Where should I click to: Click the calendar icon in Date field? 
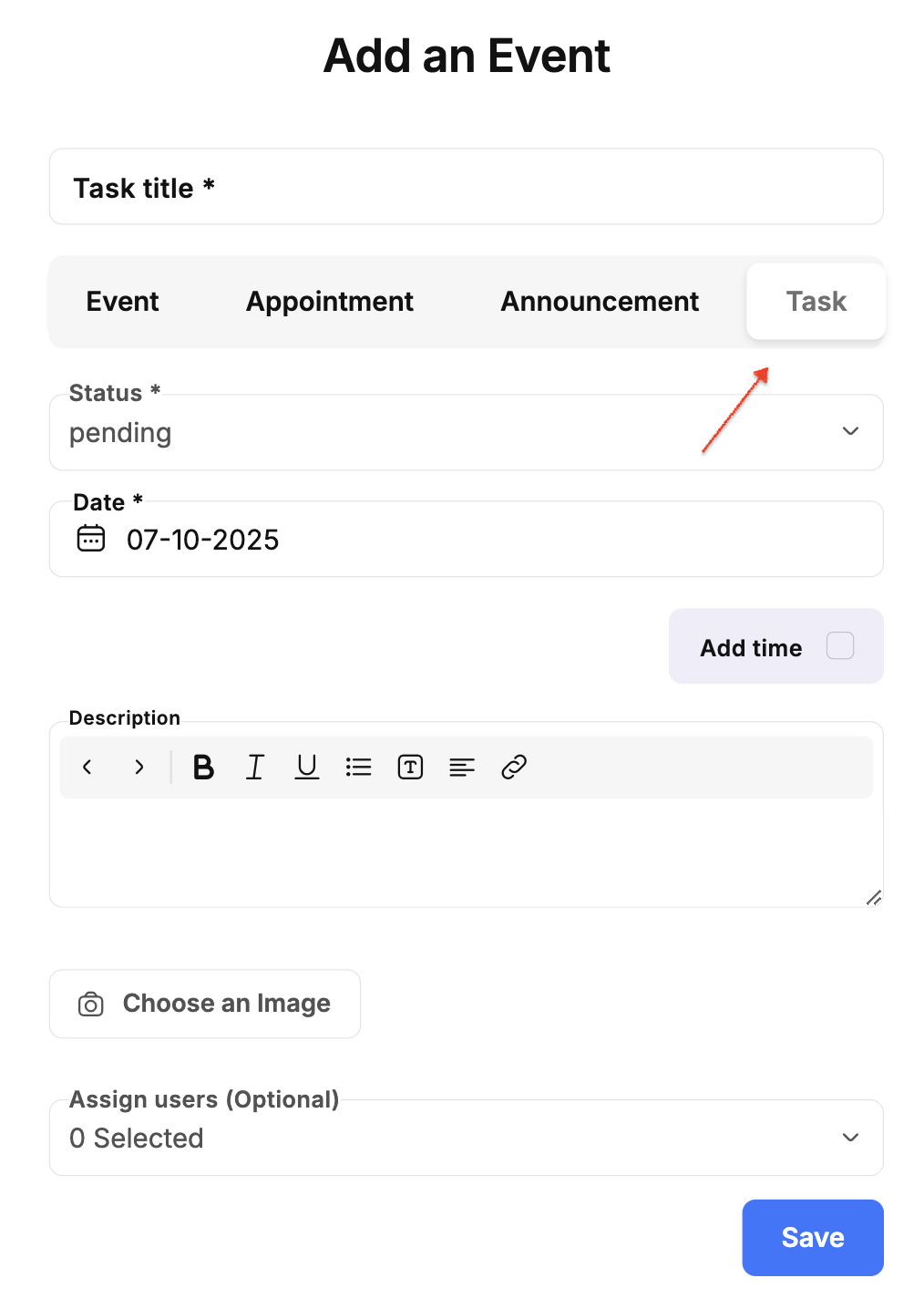pos(91,539)
